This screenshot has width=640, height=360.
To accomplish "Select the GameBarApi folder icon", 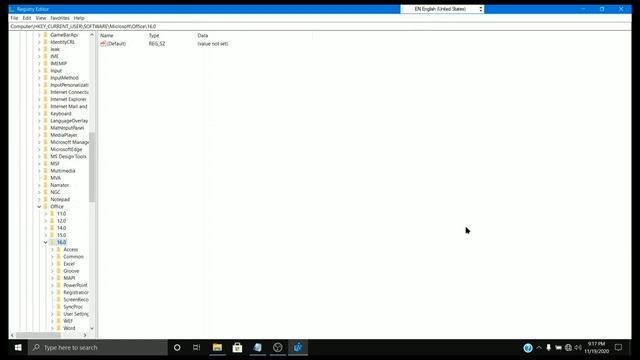I will (x=46, y=35).
